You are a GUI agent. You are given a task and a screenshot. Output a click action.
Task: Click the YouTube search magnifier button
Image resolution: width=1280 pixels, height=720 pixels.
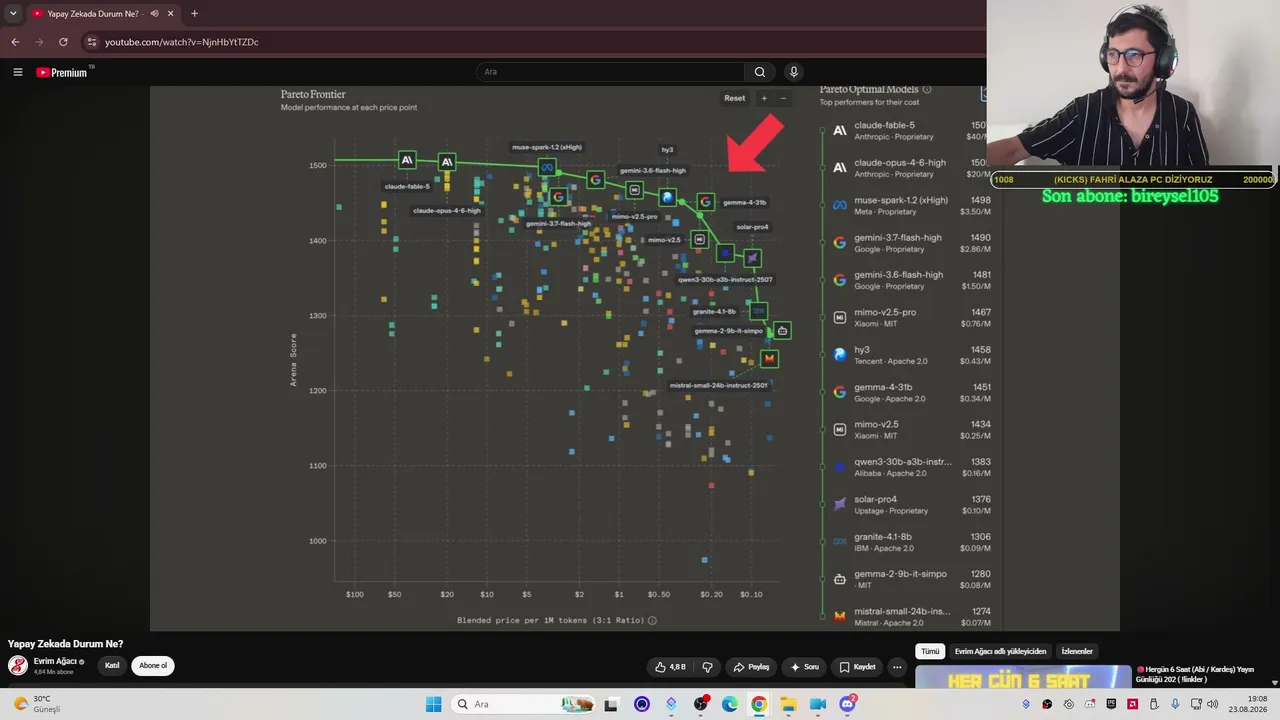coord(760,72)
